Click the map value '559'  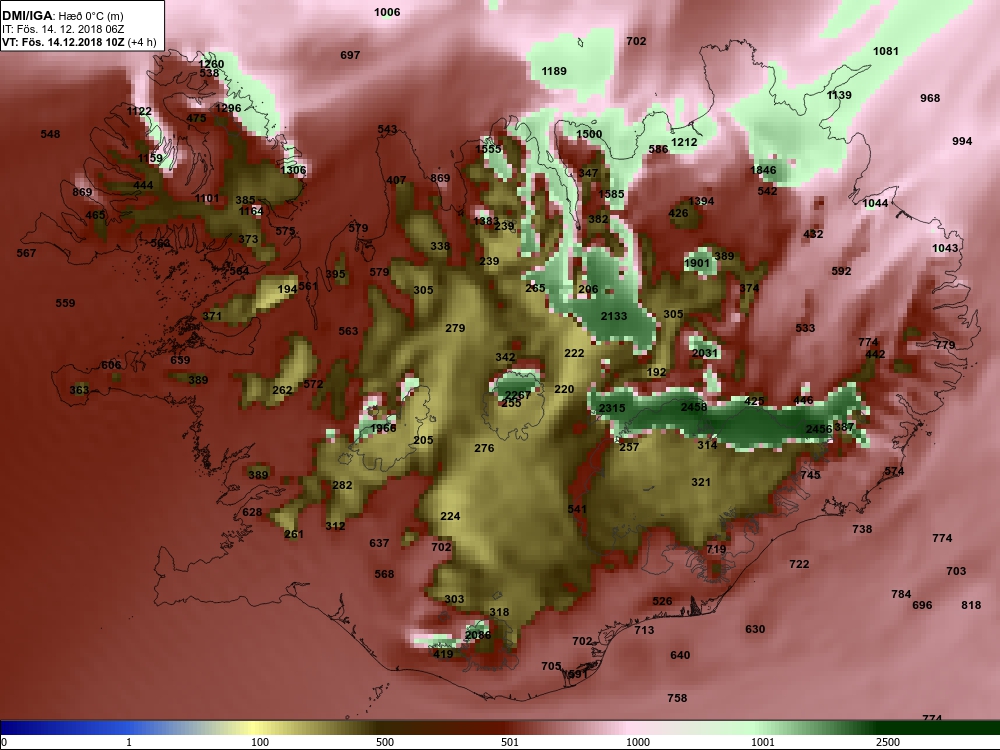65,304
